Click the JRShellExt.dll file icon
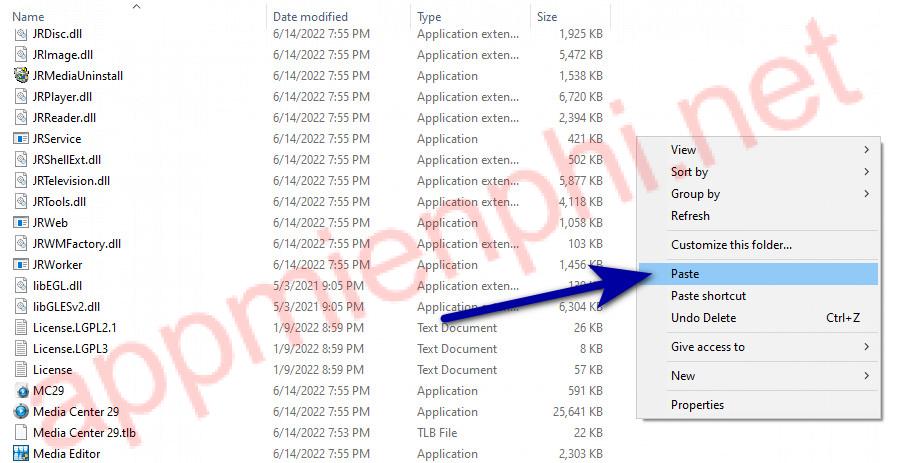 (x=21, y=160)
